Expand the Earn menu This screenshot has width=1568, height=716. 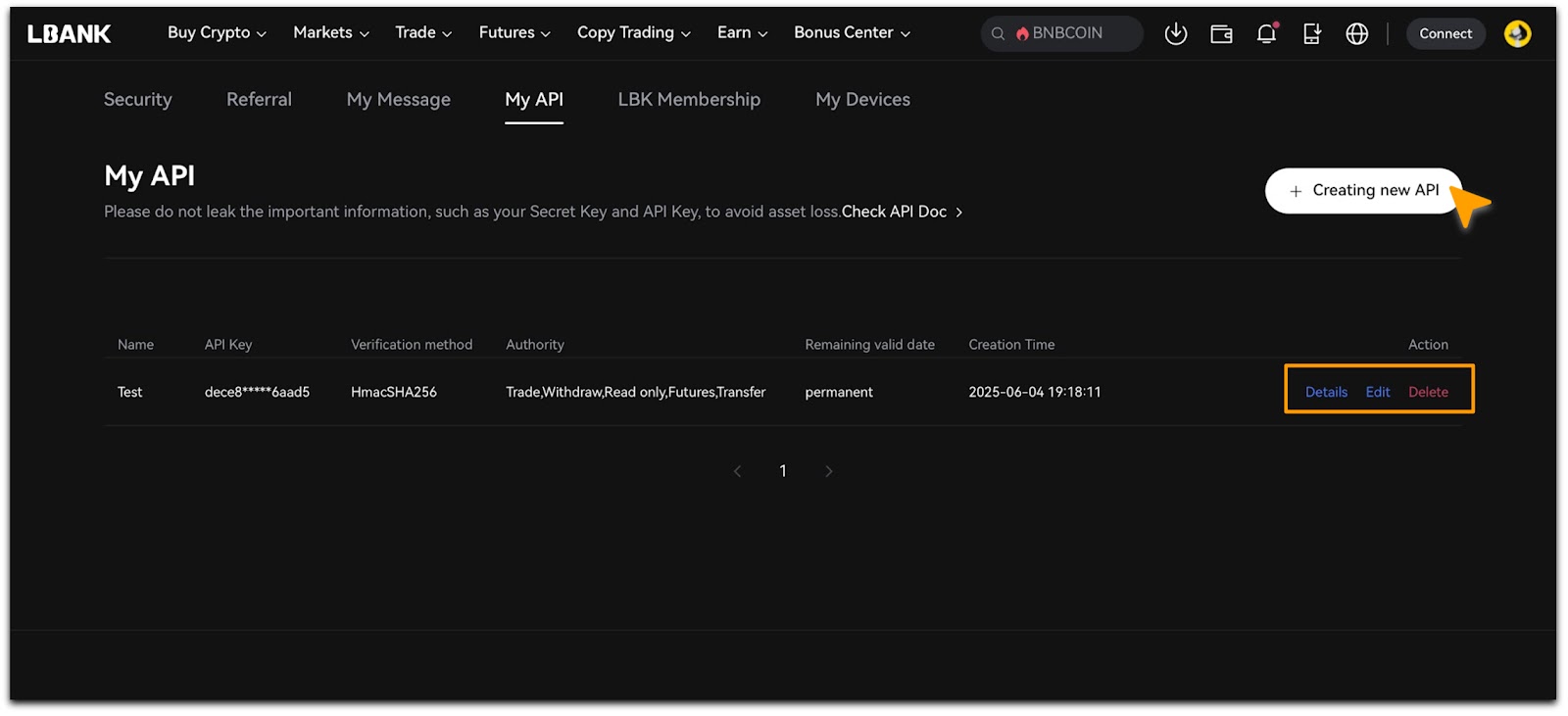click(742, 33)
